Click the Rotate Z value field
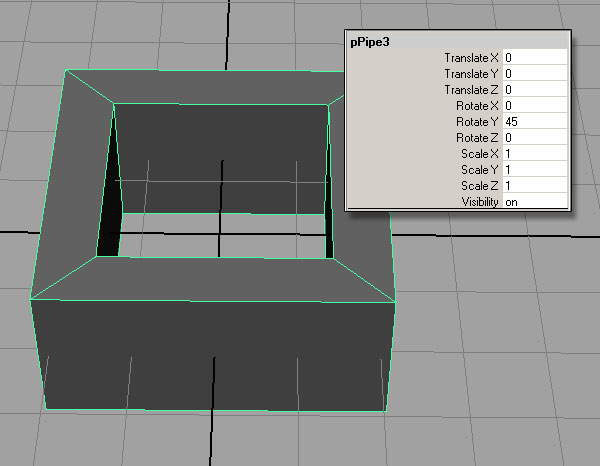This screenshot has height=466, width=600. click(x=535, y=138)
